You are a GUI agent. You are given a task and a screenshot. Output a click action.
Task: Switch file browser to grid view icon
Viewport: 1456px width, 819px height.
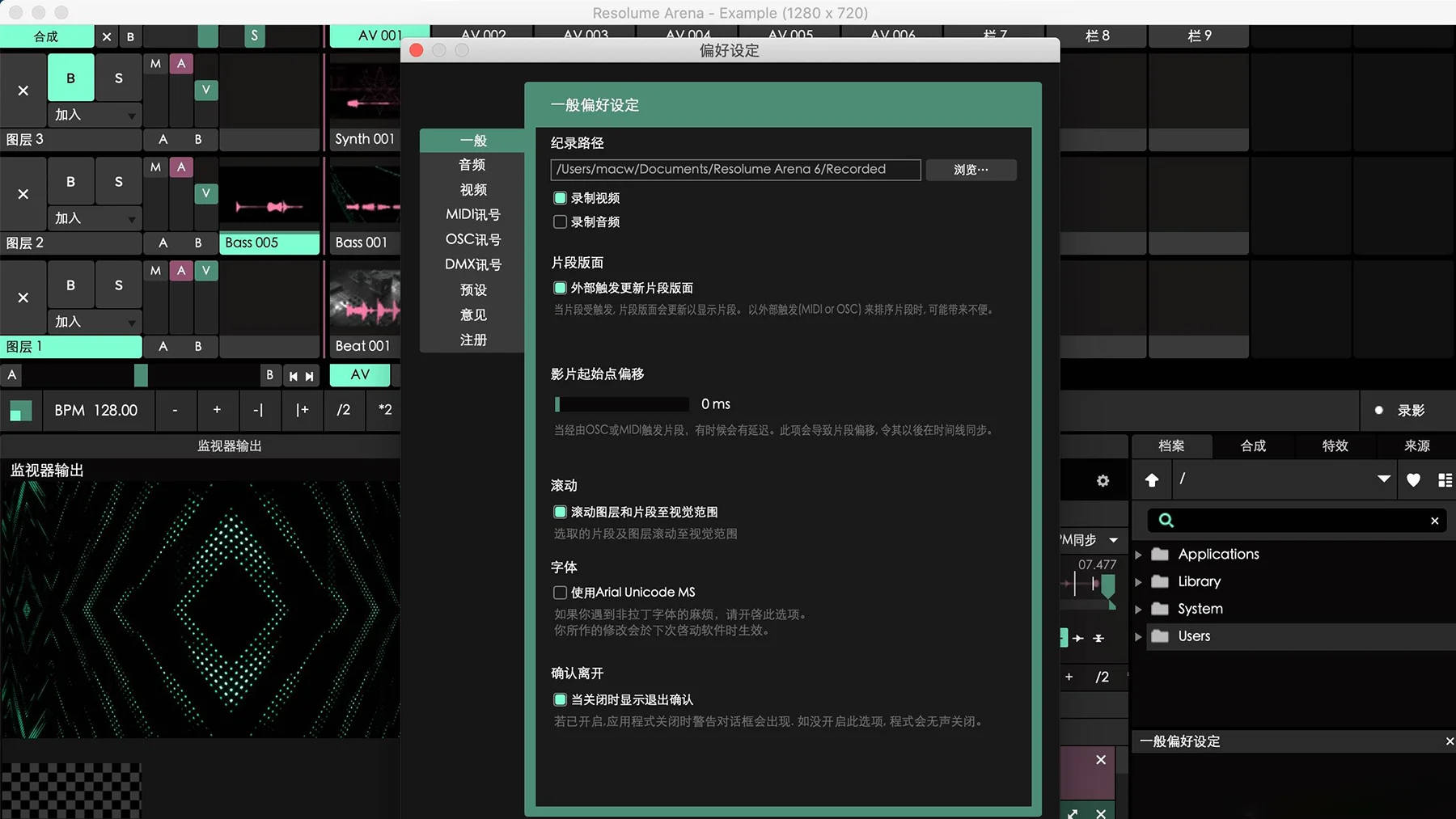coord(1445,480)
